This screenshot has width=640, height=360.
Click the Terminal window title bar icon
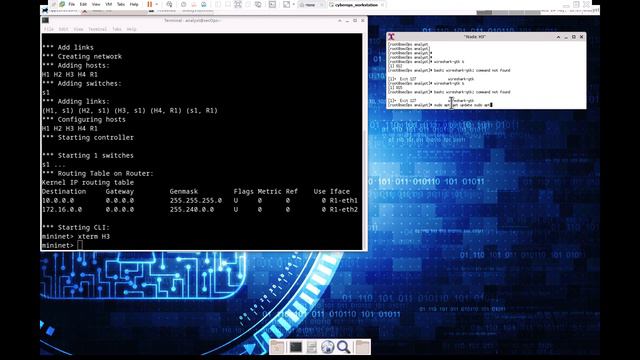pos(45,20)
